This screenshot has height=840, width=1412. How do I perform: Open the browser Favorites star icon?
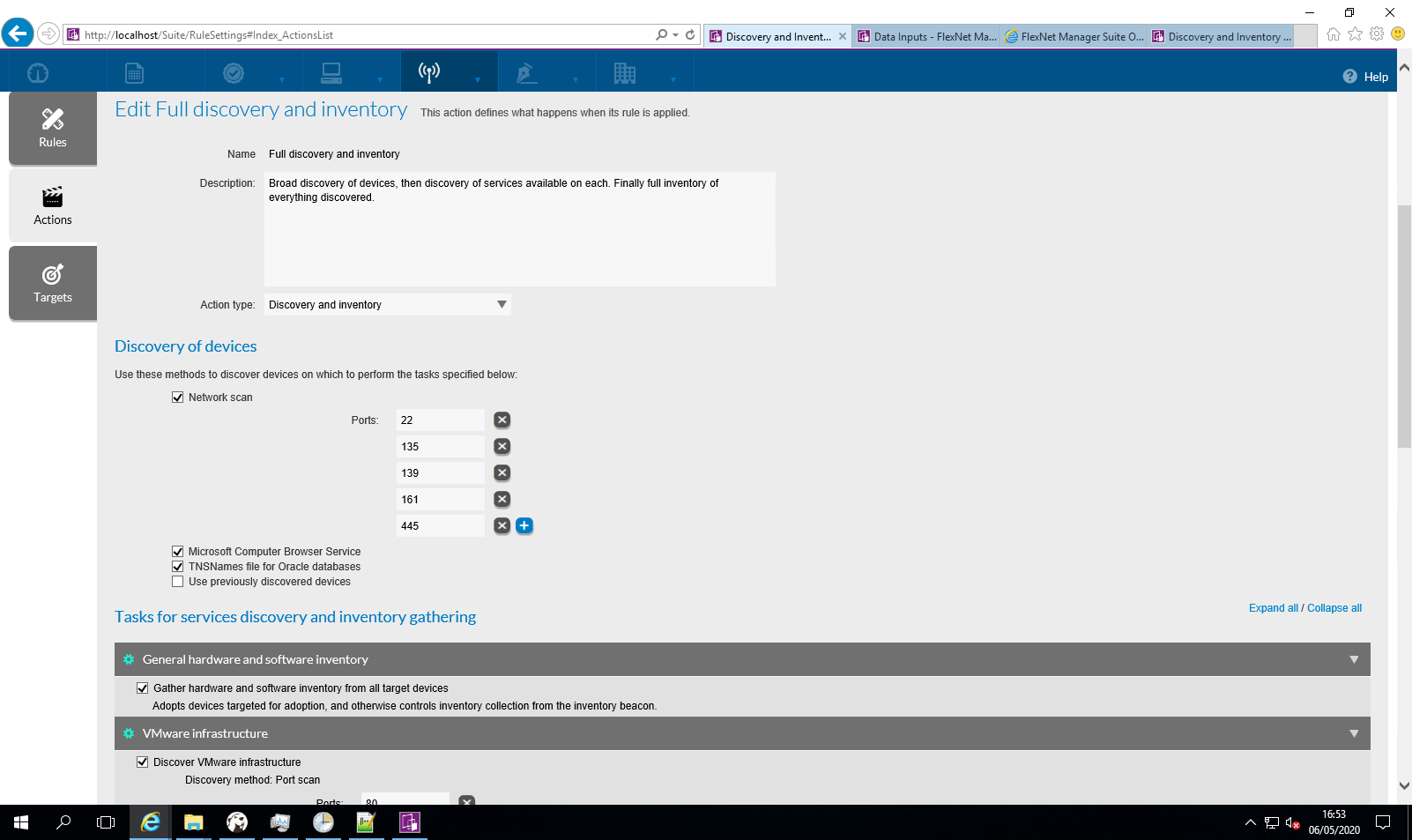1356,34
